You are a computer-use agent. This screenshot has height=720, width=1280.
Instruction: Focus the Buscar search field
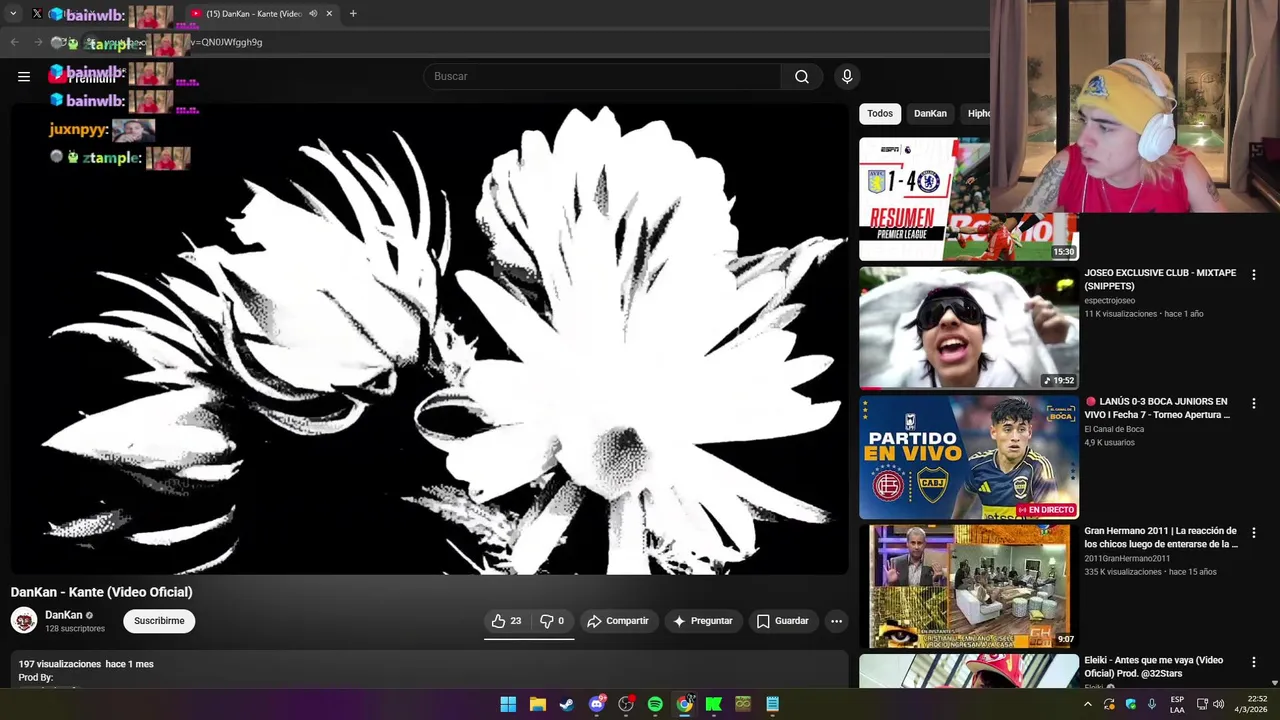click(x=603, y=76)
